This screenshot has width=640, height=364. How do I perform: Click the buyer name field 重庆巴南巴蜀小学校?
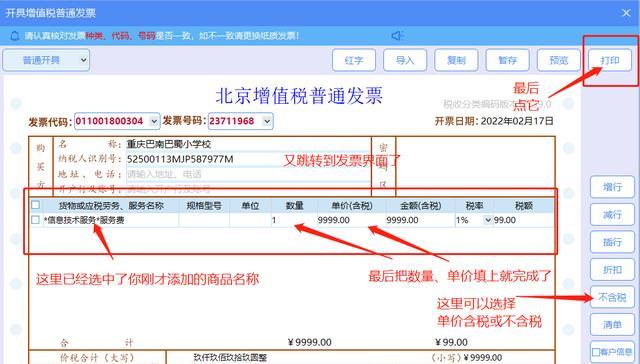[x=248, y=144]
